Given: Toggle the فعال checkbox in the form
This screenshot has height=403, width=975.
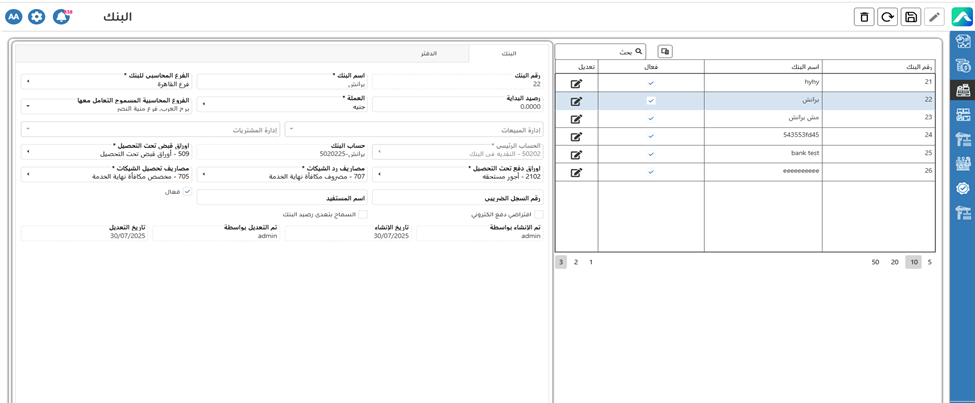Looking at the screenshot, I should coord(187,192).
